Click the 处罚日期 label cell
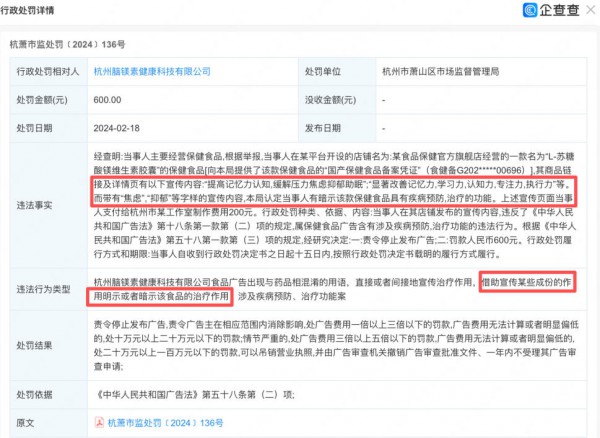This screenshot has height=438, width=600. click(x=49, y=128)
